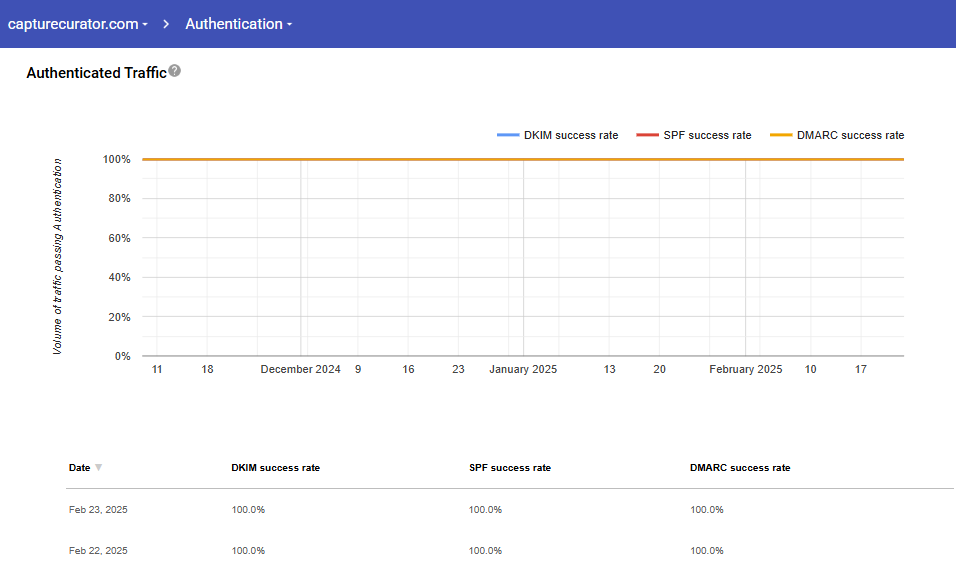Screen dimensions: 956x569
Task: Click the DKIM success rate column header
Action: click(275, 468)
